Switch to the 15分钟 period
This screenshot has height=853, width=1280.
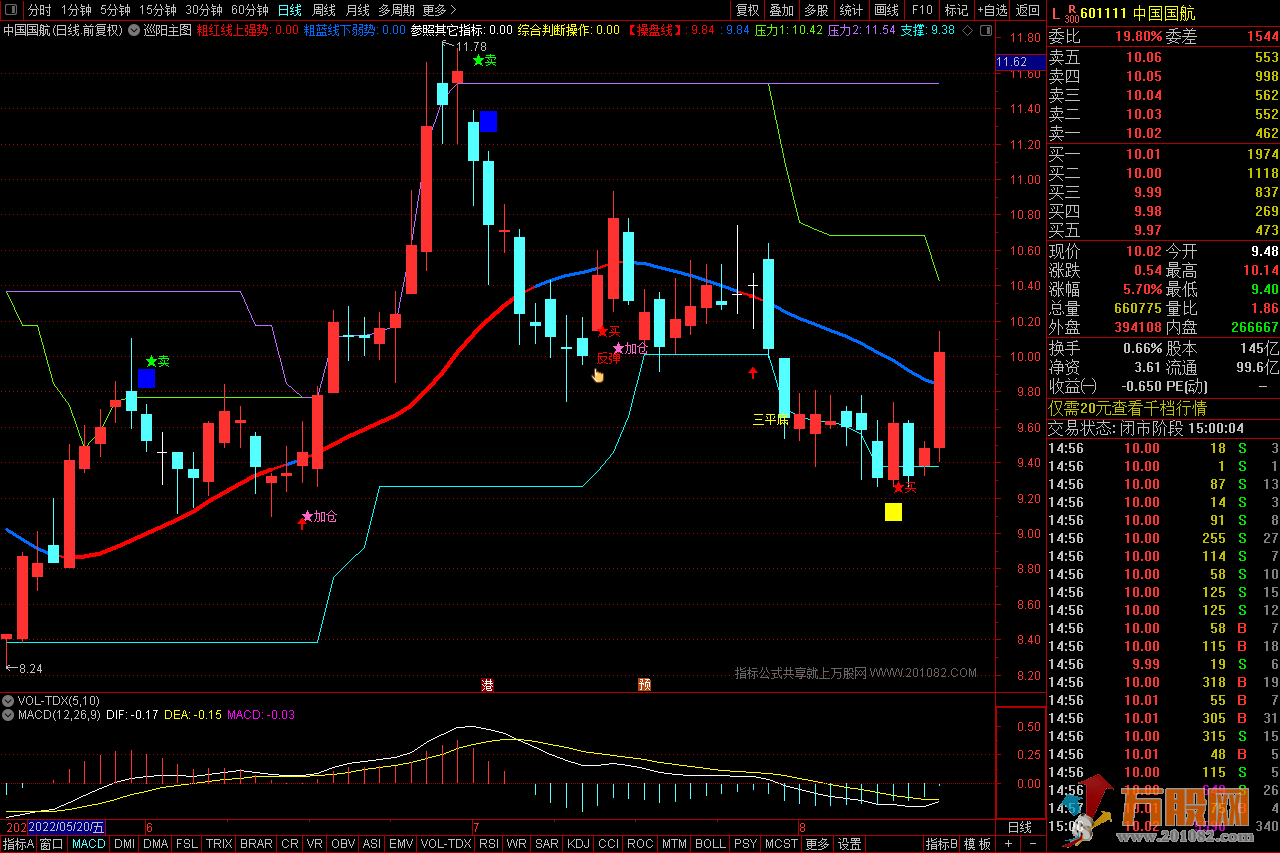157,10
